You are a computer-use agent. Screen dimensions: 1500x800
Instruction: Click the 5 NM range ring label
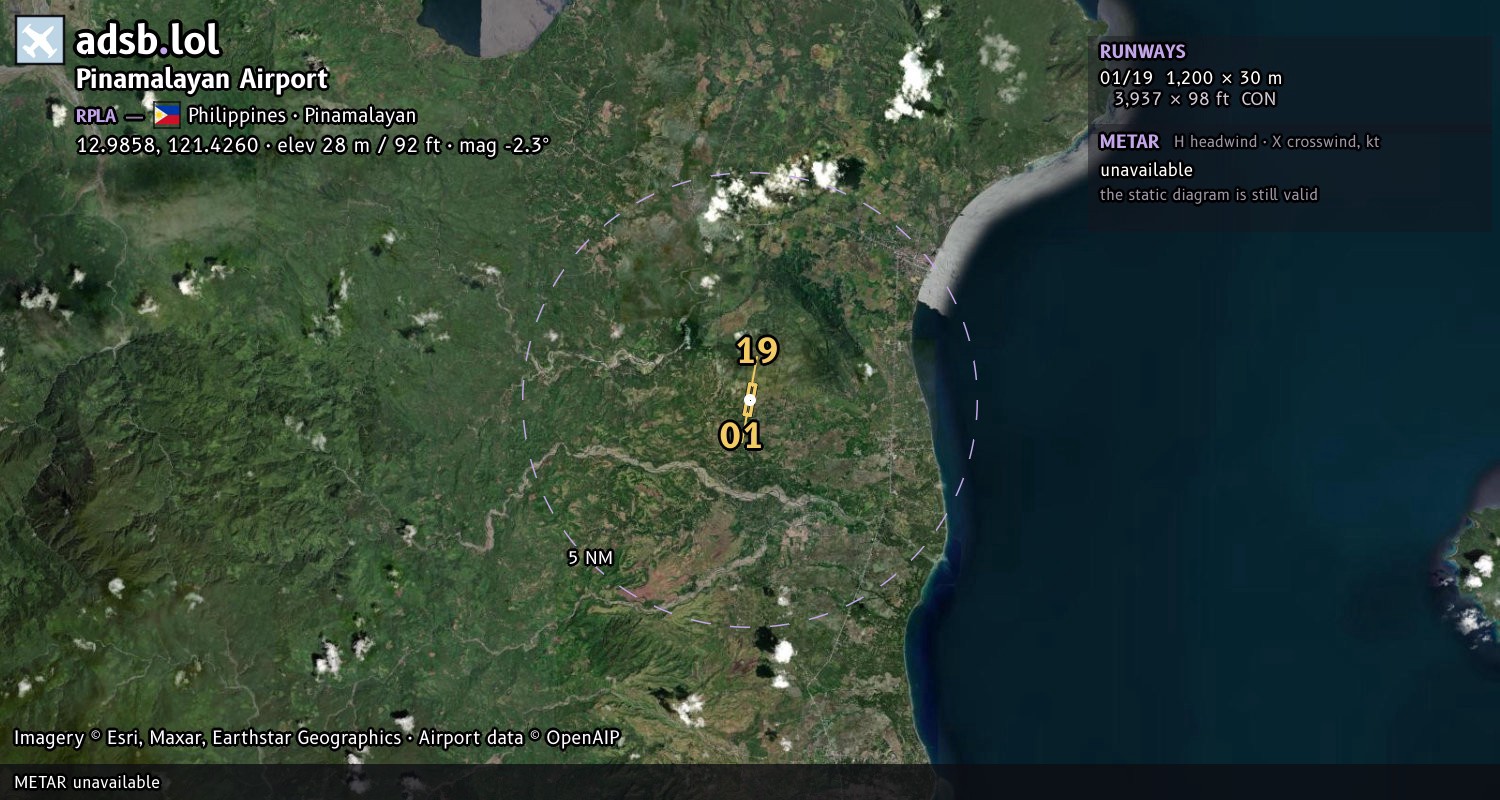coord(590,558)
